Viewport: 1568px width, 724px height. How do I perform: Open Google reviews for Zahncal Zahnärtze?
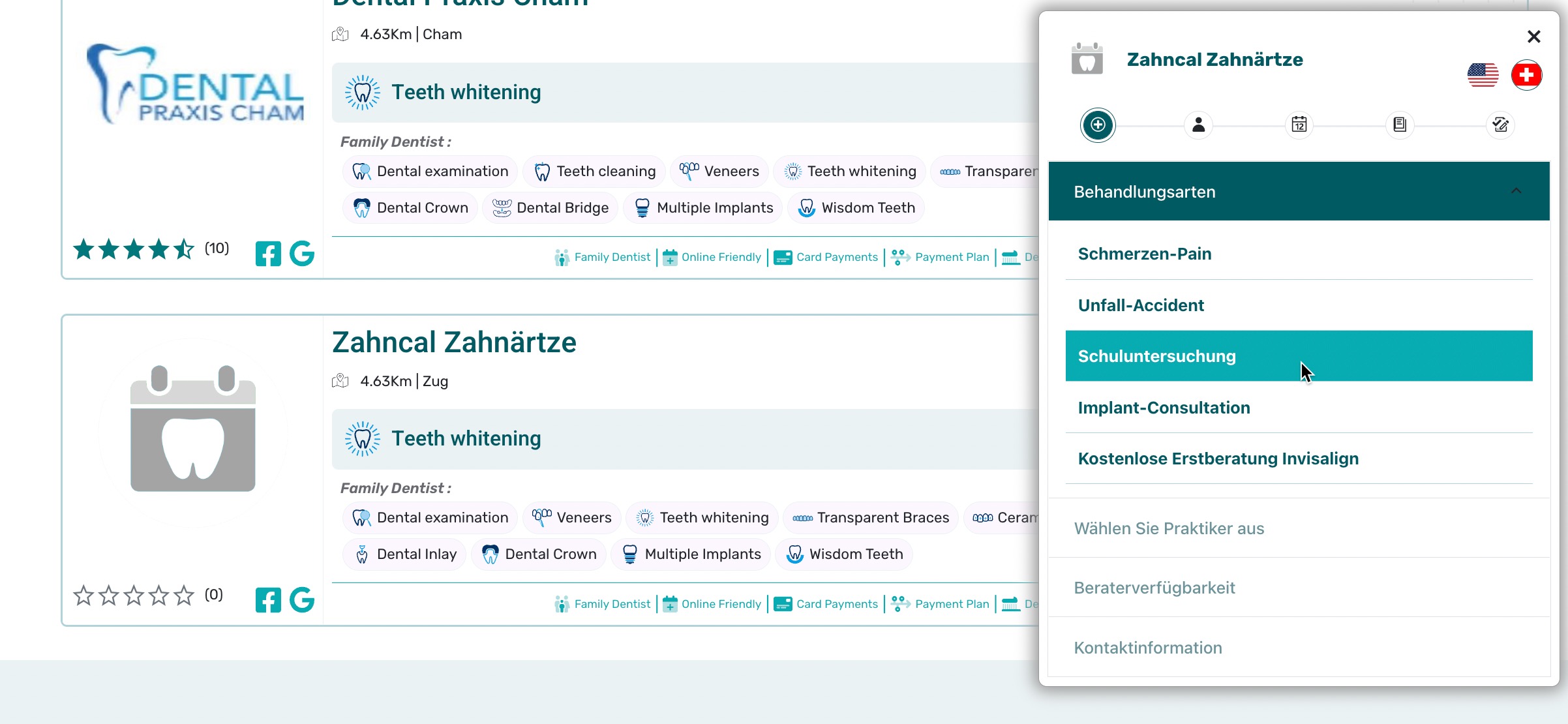coord(302,600)
